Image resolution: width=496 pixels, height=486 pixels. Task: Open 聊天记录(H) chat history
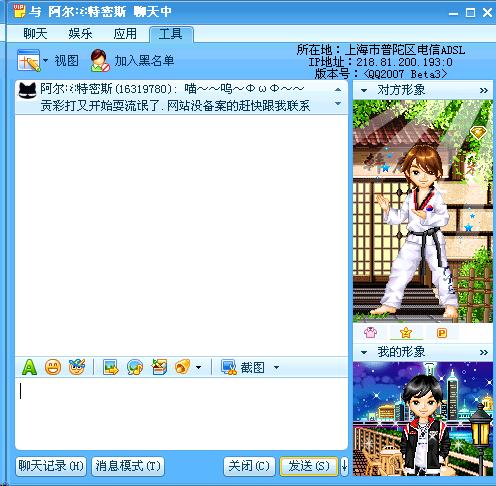click(51, 466)
